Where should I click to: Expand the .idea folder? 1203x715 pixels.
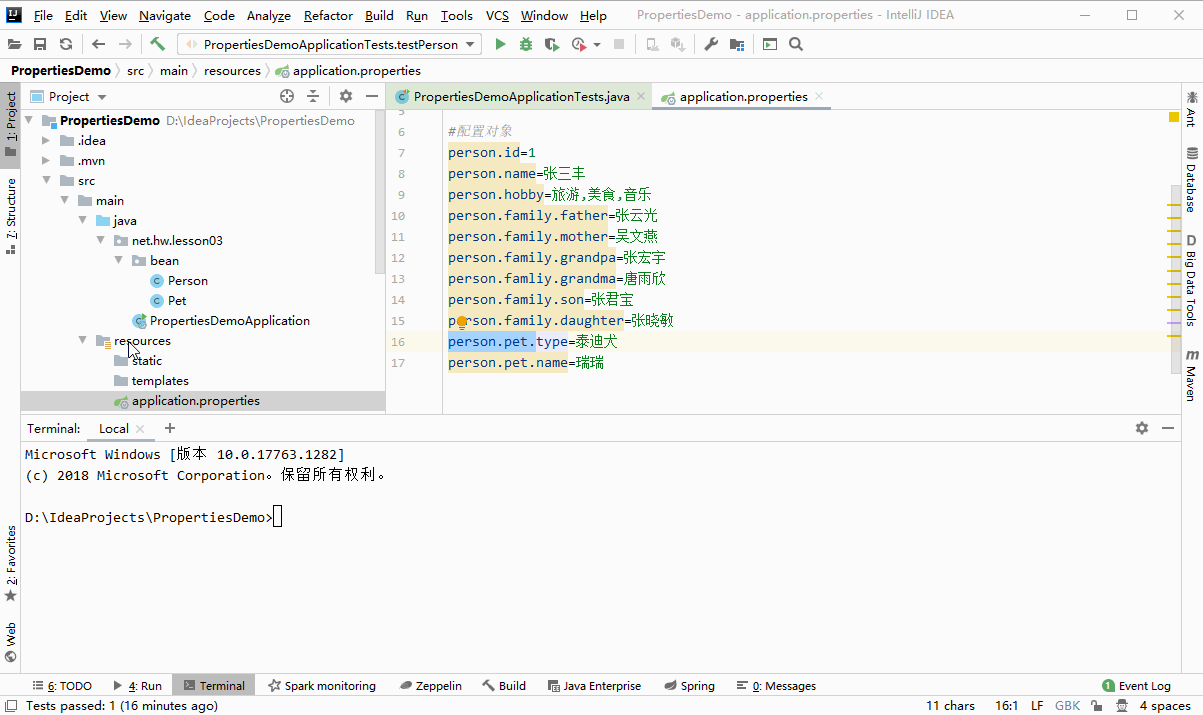point(46,141)
